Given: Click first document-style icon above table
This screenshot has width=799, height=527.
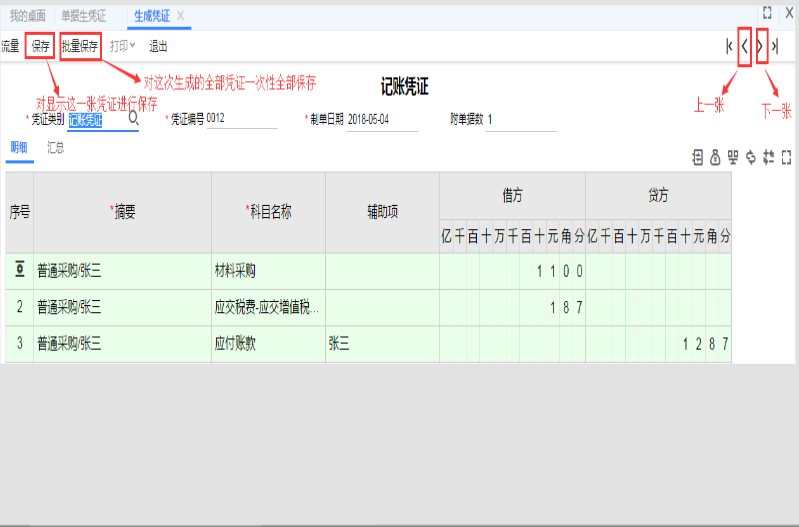Looking at the screenshot, I should [x=698, y=157].
